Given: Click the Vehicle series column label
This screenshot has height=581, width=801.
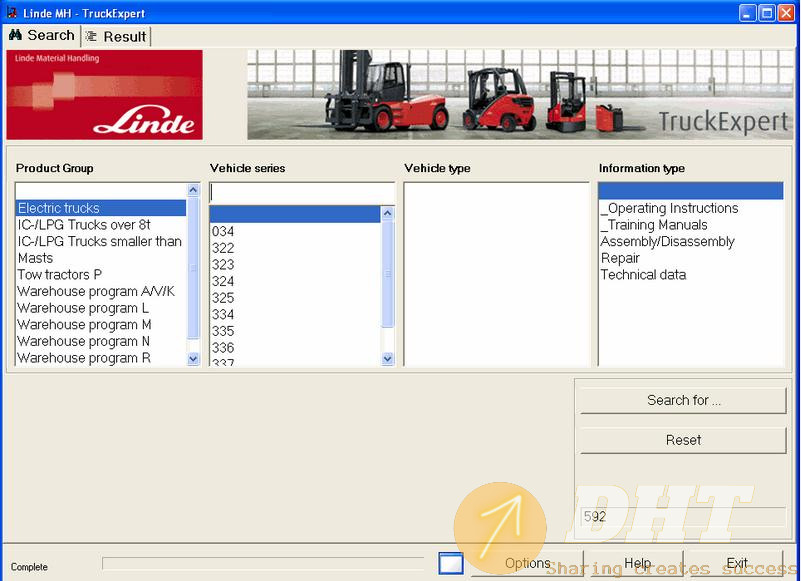Looking at the screenshot, I should click(248, 168).
